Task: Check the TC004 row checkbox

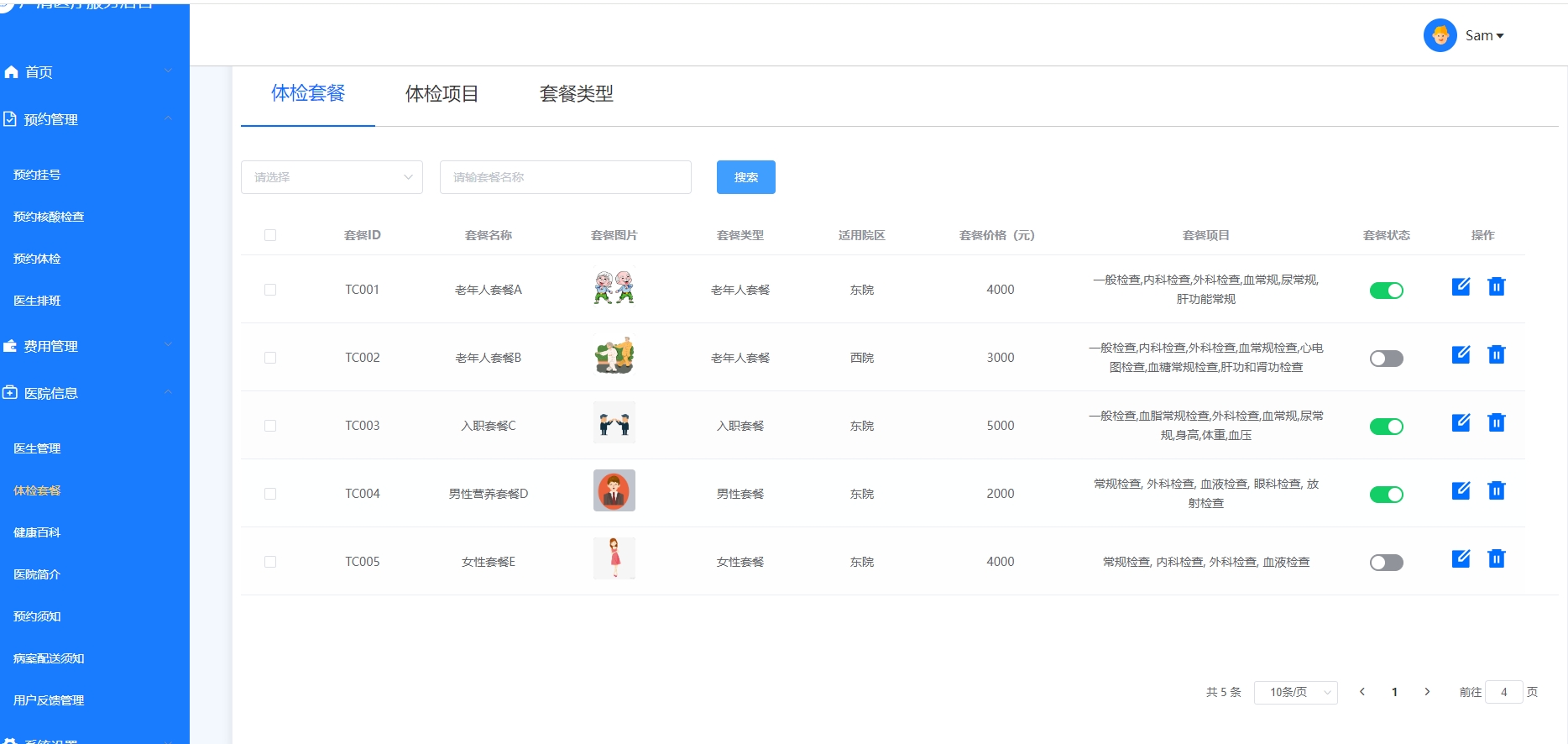Action: point(270,494)
